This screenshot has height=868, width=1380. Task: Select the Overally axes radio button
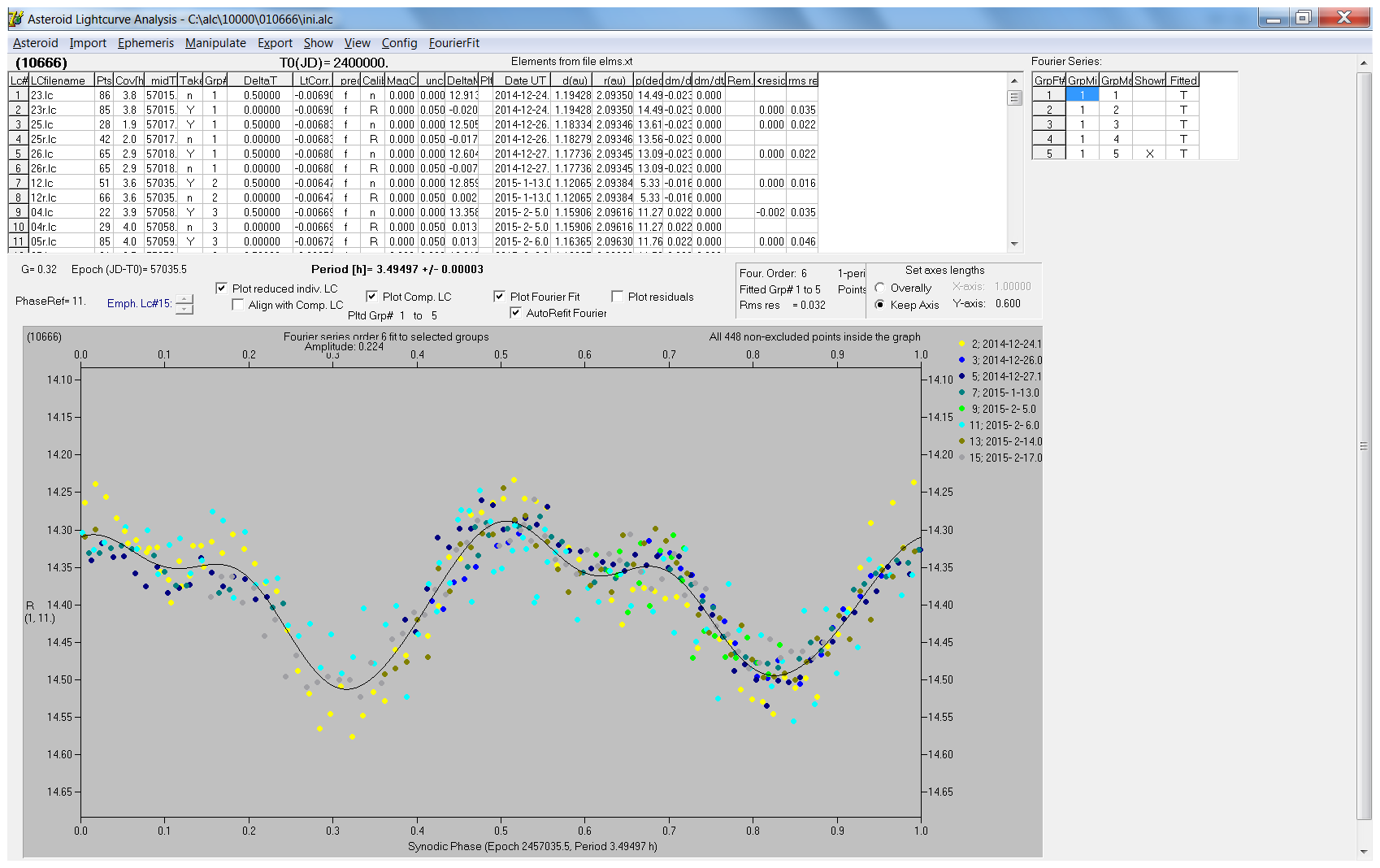pos(880,288)
